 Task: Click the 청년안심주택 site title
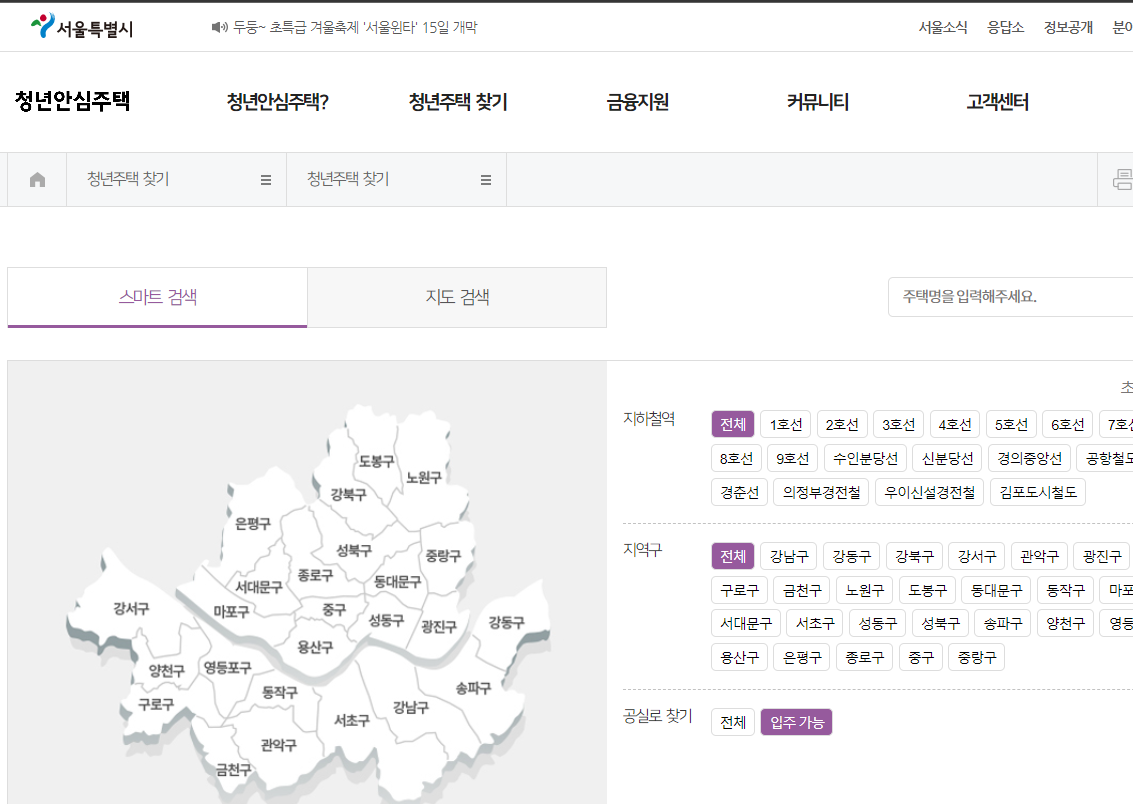click(72, 100)
